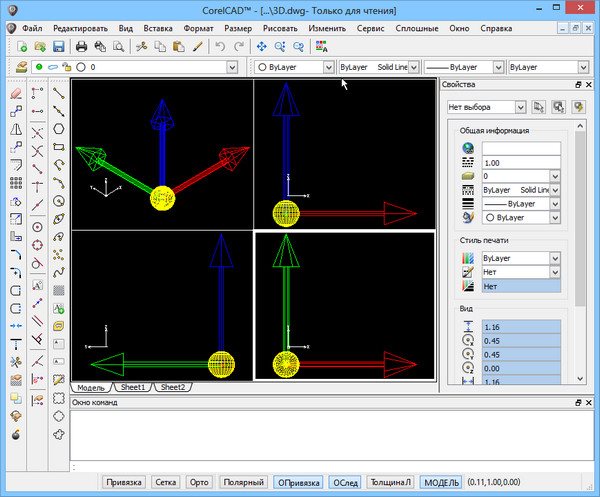Open the Файл menu
The width and height of the screenshot is (600, 497).
32,29
